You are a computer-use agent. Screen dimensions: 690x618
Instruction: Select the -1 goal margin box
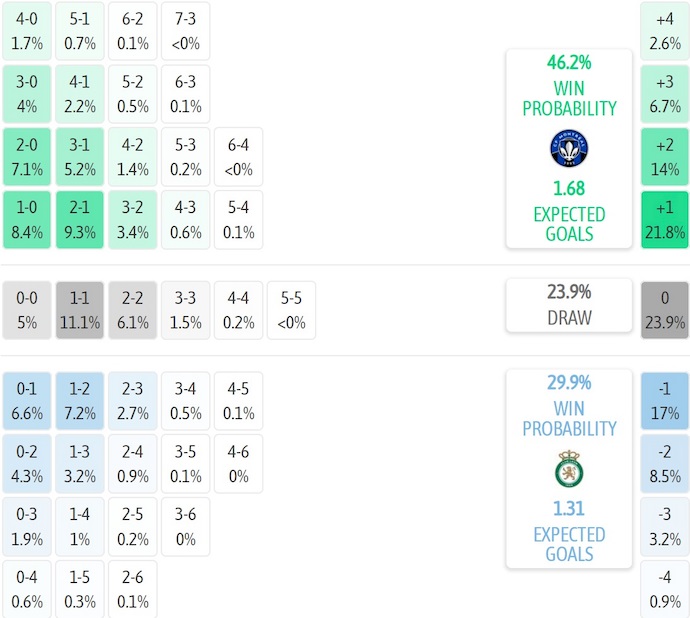[665, 400]
